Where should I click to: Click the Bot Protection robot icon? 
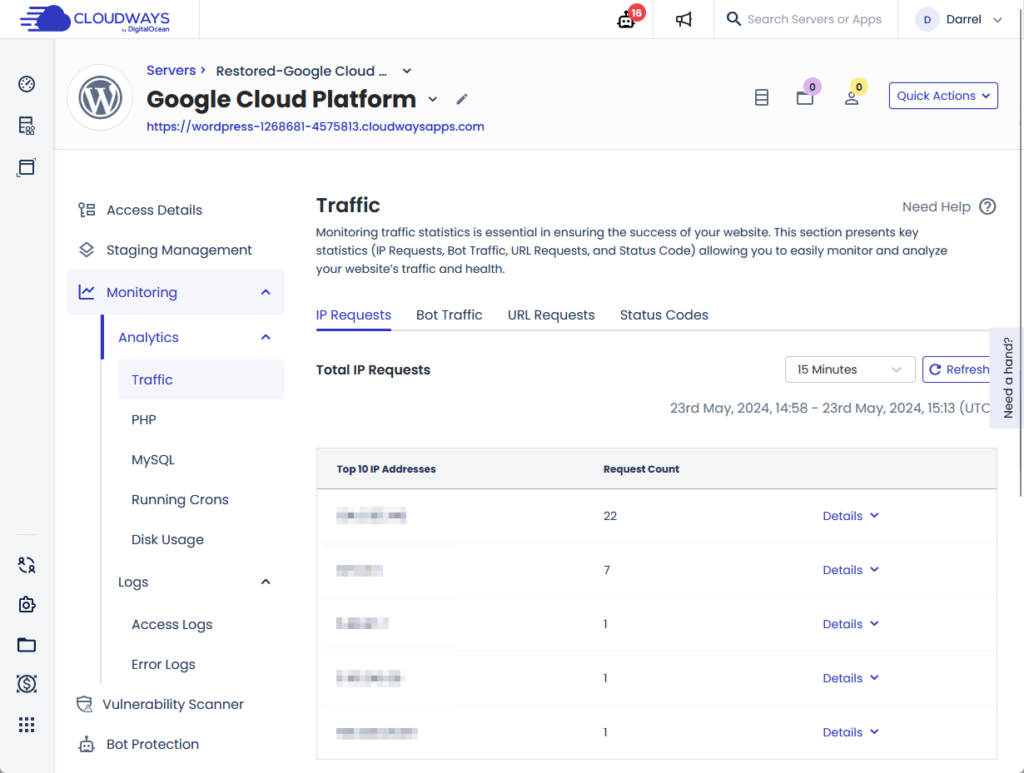(87, 744)
